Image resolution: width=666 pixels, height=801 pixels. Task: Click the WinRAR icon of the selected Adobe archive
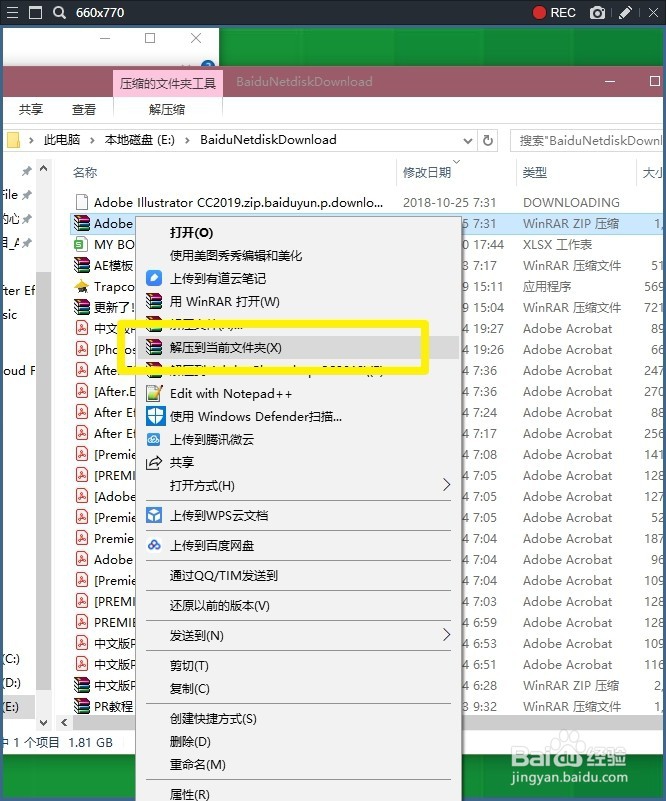pos(82,223)
